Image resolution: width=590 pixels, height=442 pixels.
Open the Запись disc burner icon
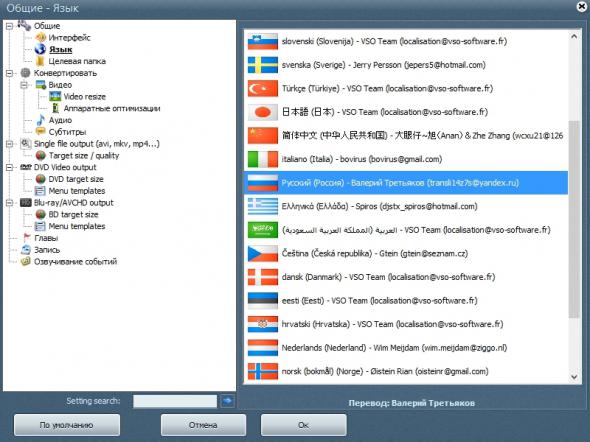26,249
